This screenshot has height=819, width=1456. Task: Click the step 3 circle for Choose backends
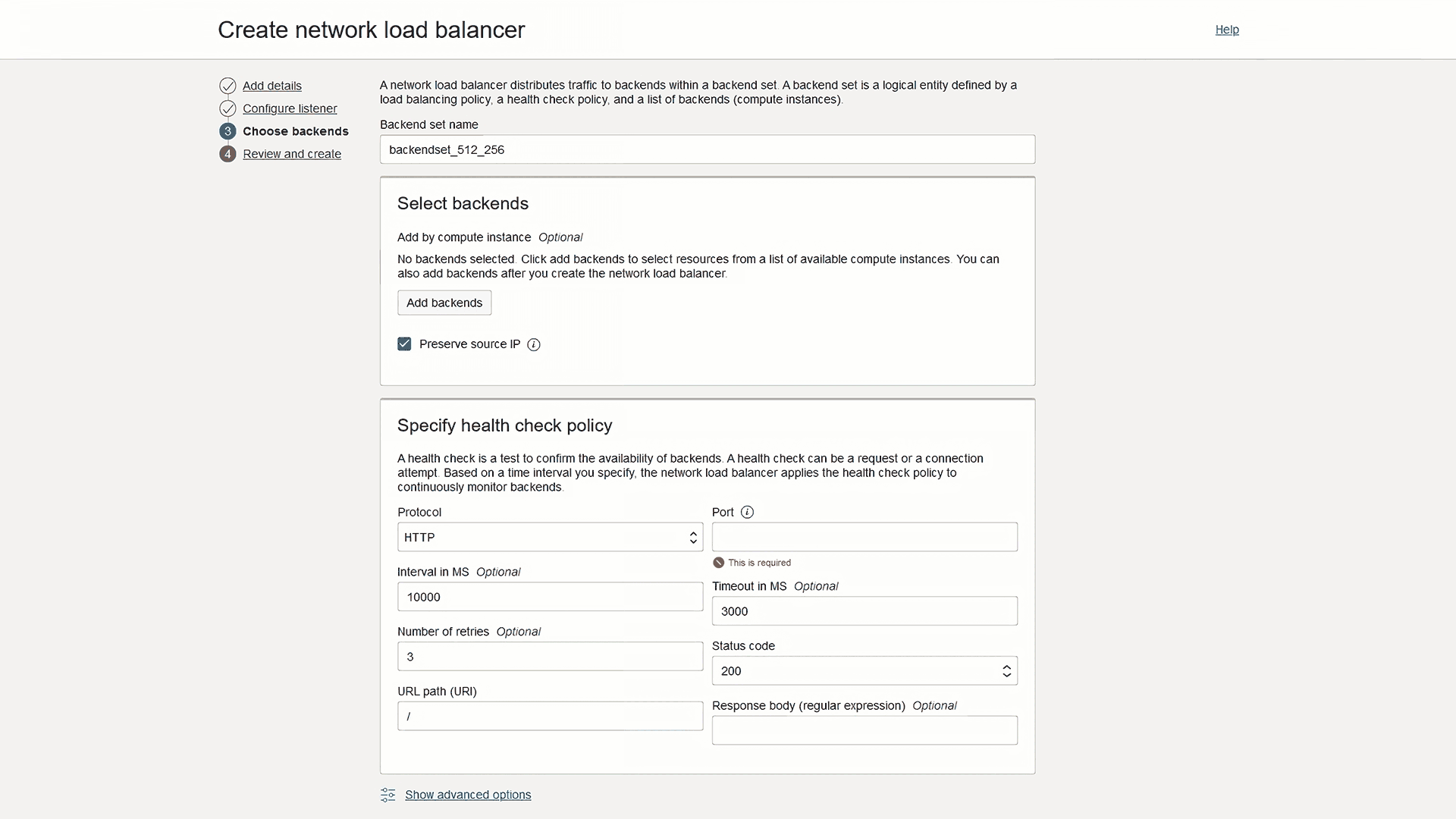click(x=227, y=131)
